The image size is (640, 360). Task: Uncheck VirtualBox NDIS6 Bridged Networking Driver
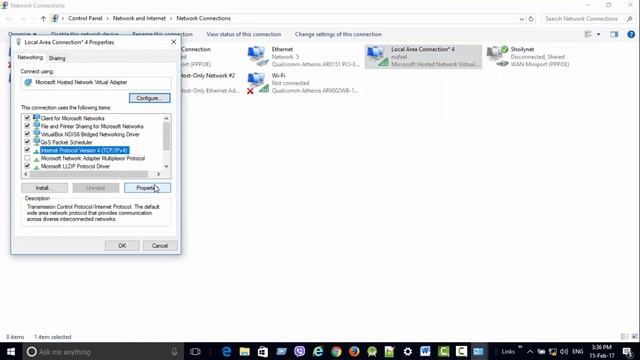pos(27,134)
